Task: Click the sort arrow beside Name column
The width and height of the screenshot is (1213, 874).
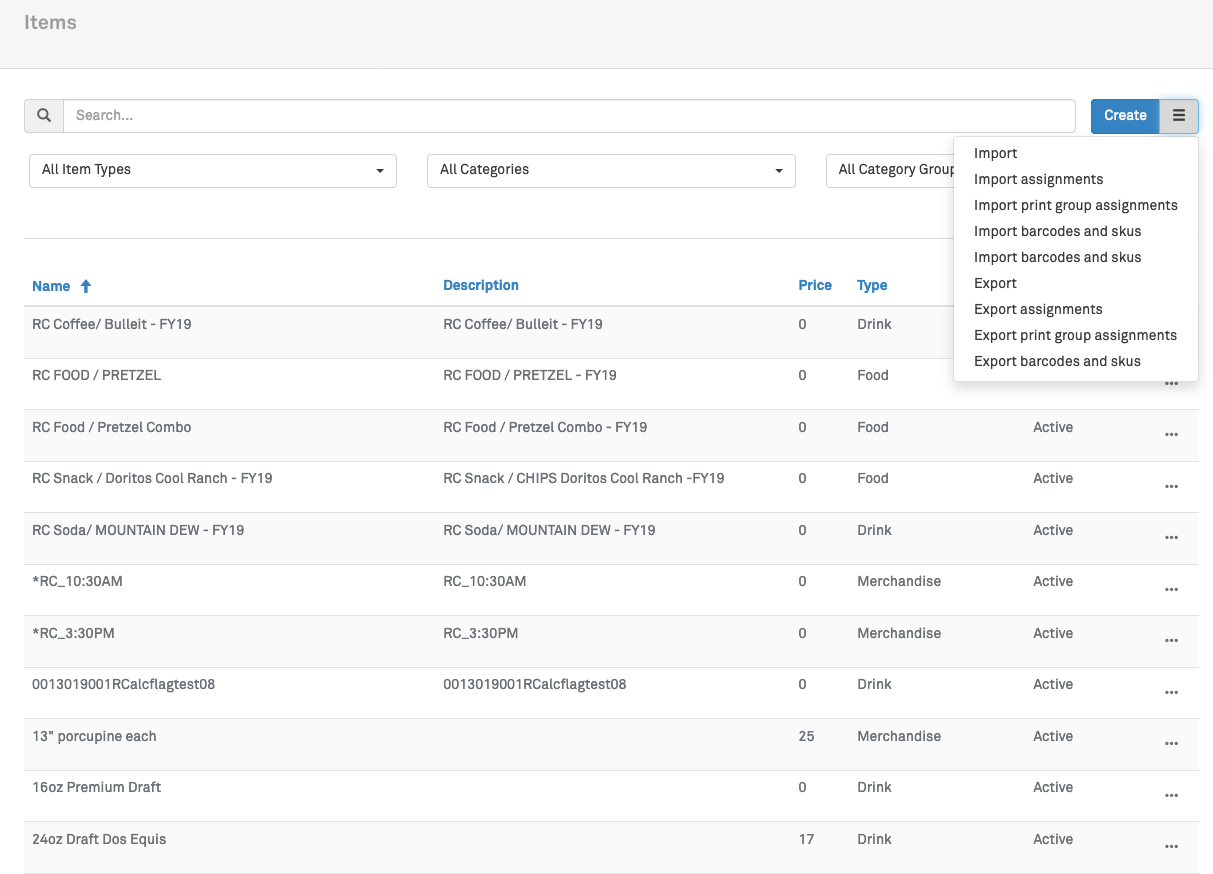Action: 86,286
